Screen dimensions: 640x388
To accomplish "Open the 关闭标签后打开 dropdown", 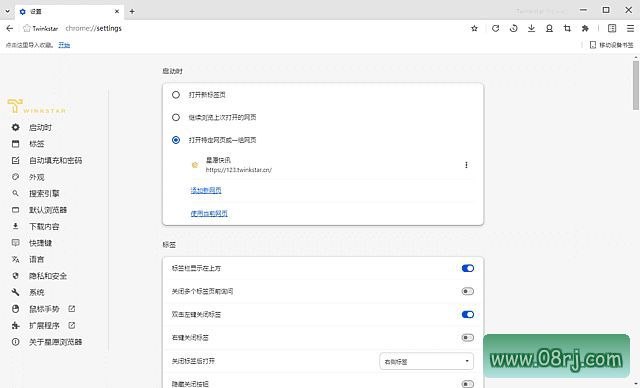I will (x=427, y=361).
